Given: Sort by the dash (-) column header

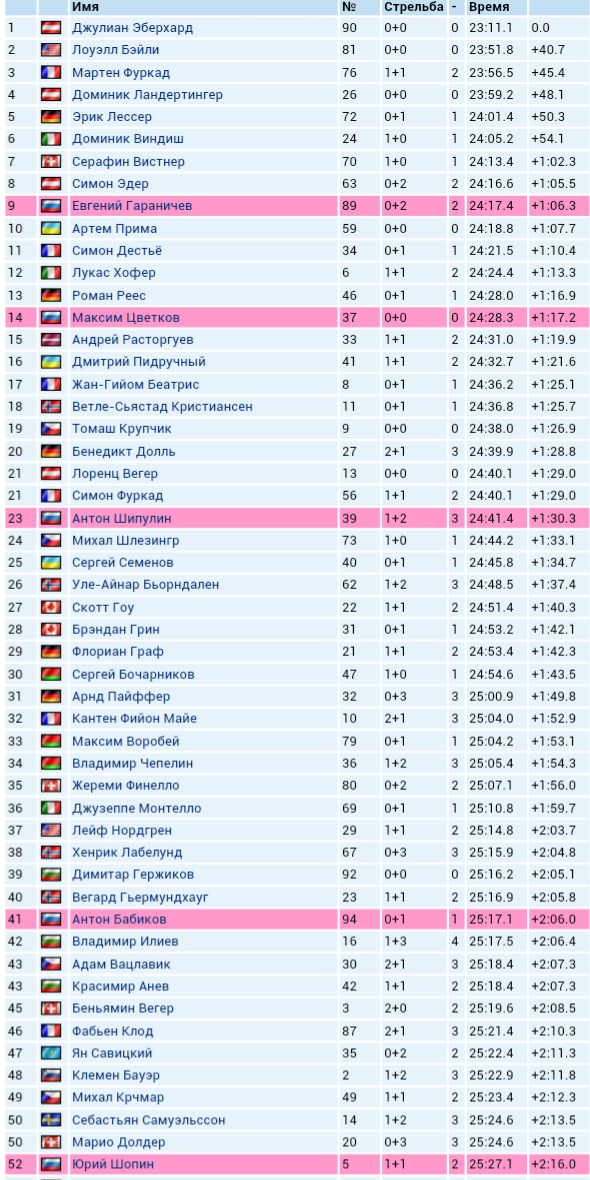Looking at the screenshot, I should tap(454, 7).
